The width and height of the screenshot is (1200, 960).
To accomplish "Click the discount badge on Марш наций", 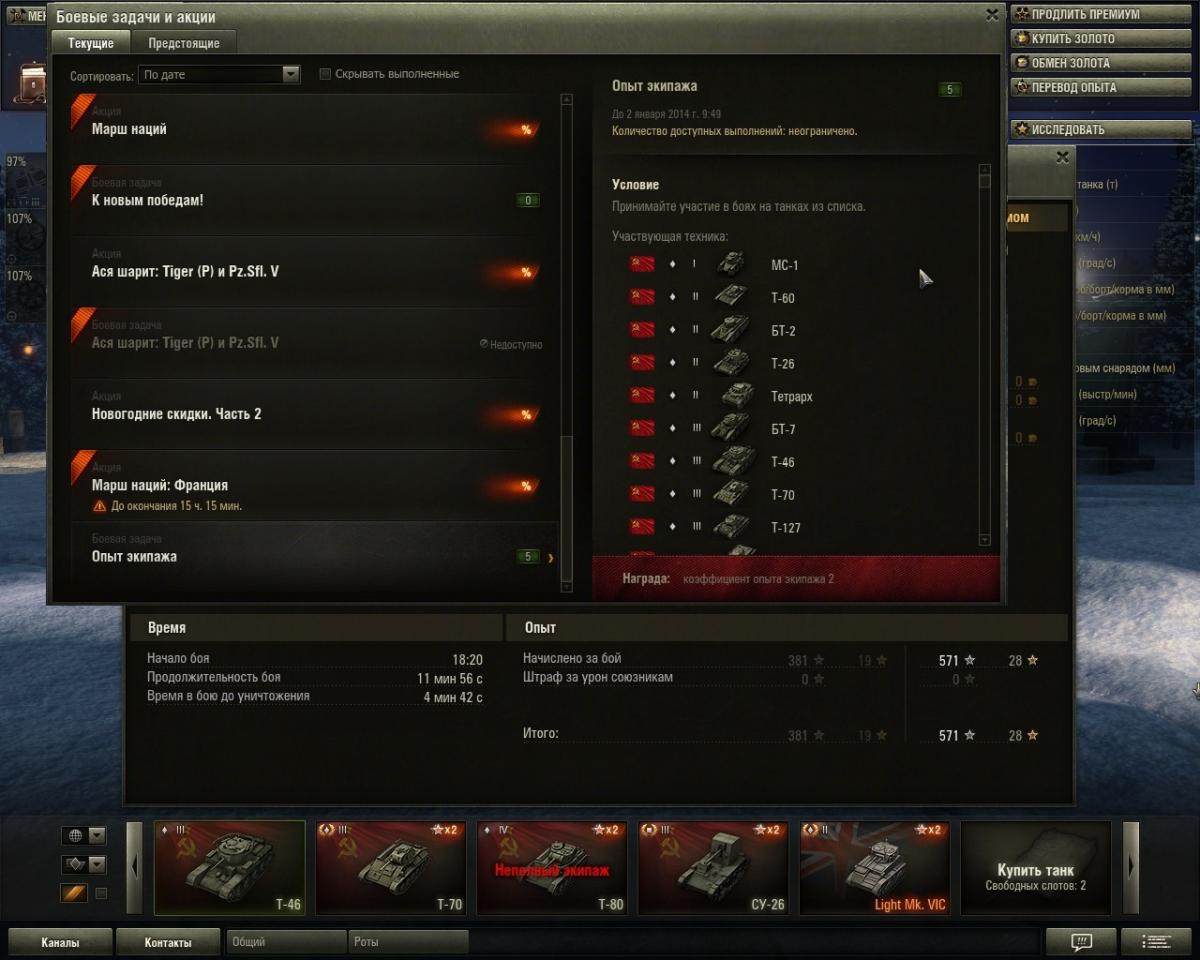I will point(525,130).
